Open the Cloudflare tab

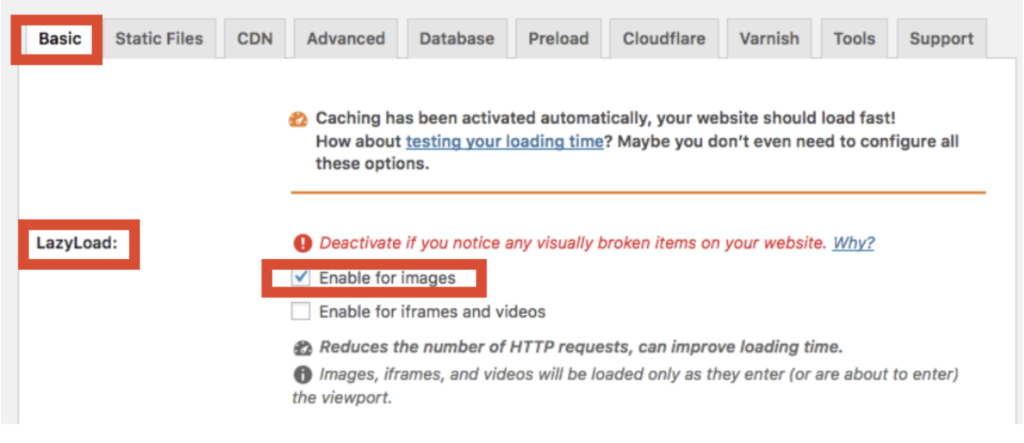coord(664,39)
